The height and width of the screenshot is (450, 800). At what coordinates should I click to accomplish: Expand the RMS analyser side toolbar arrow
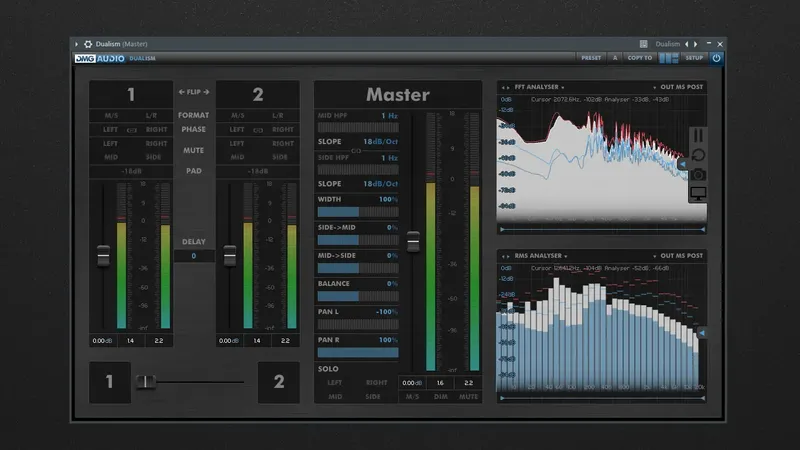click(702, 333)
